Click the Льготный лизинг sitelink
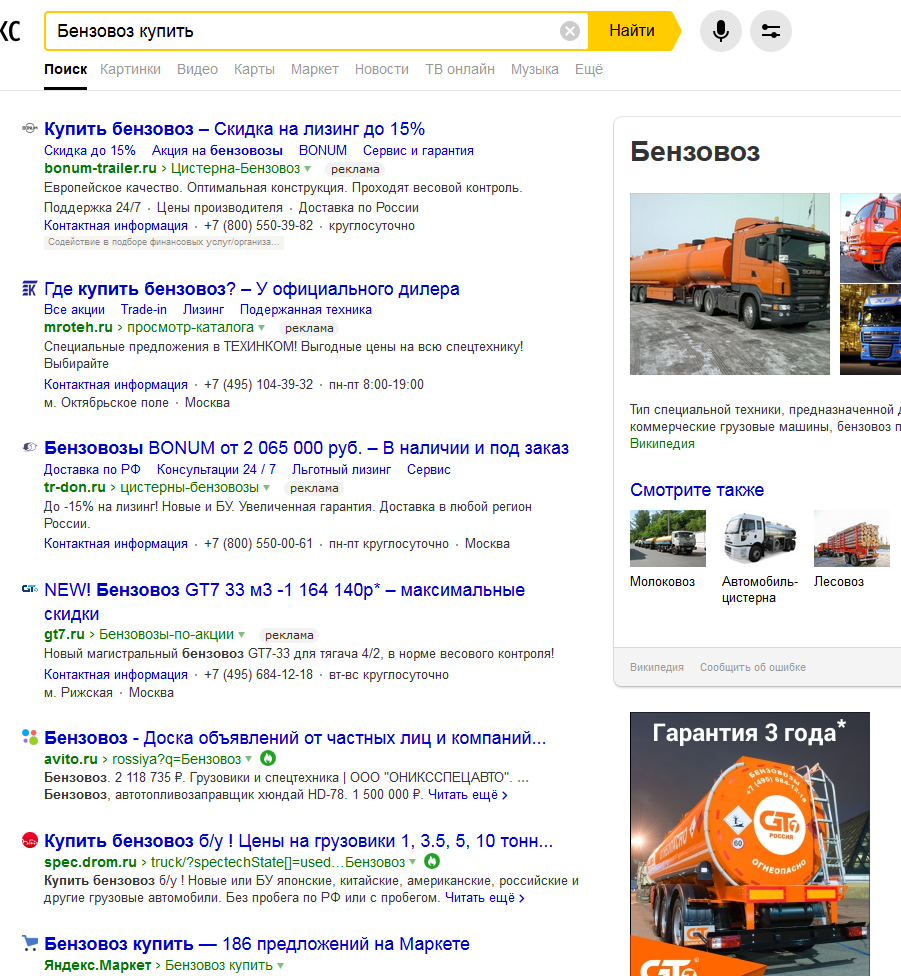 pyautogui.click(x=341, y=469)
